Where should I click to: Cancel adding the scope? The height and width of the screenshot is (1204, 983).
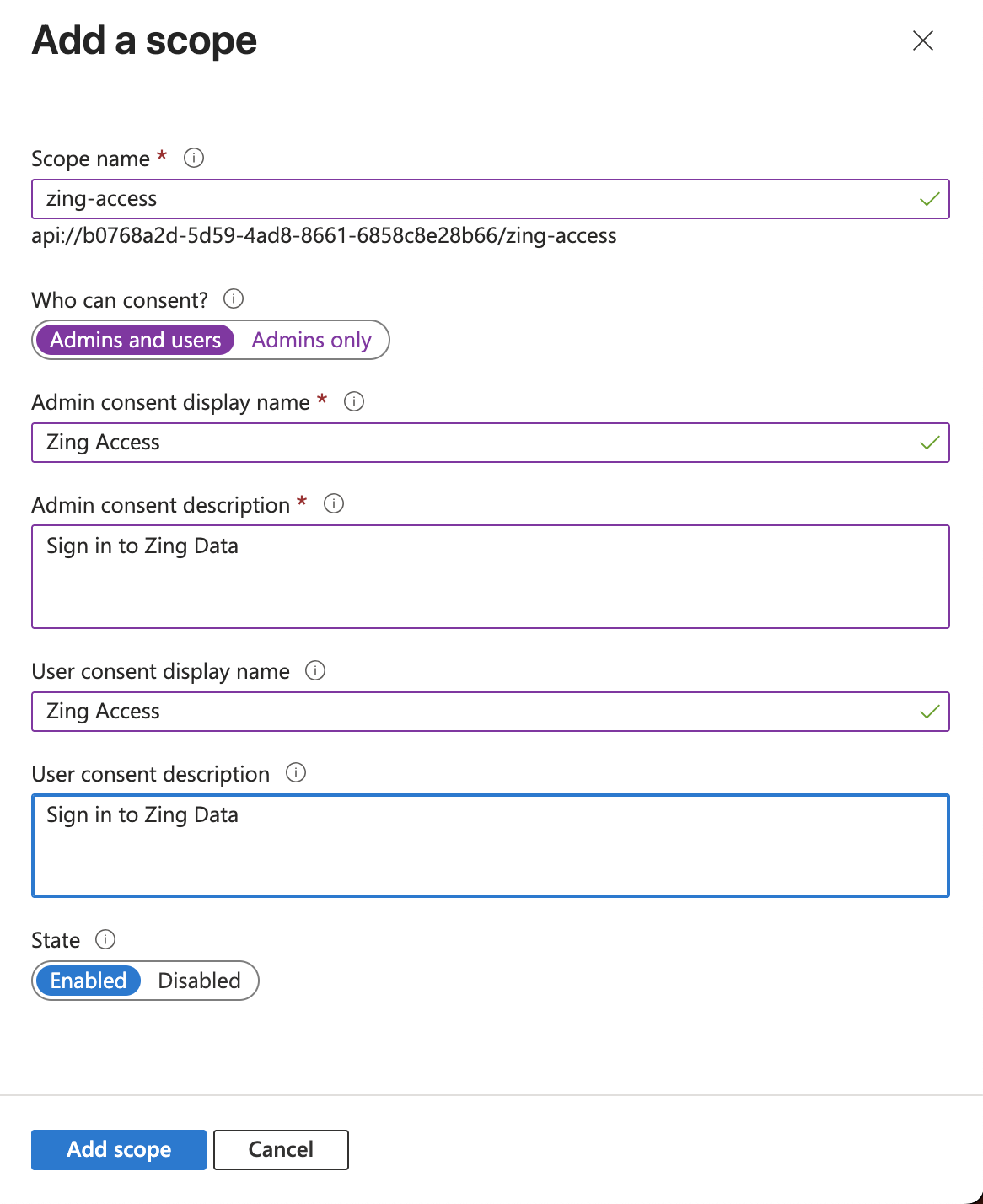pyautogui.click(x=281, y=1150)
